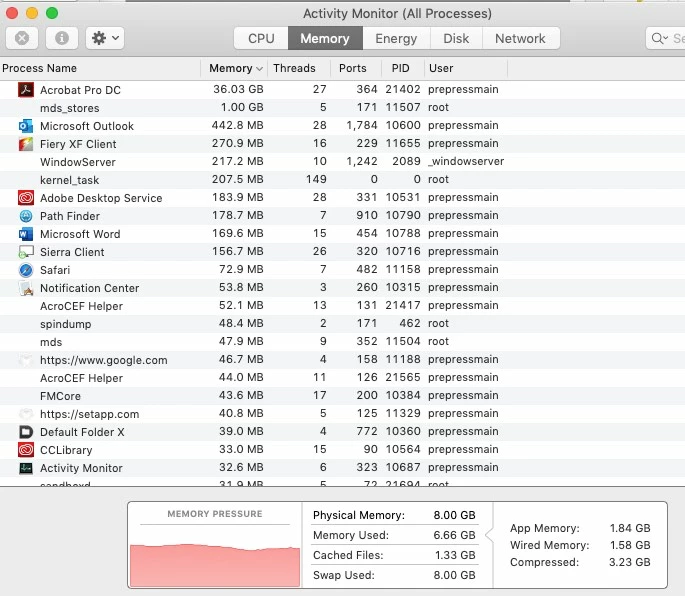Click PID 21402 cell

(403, 89)
